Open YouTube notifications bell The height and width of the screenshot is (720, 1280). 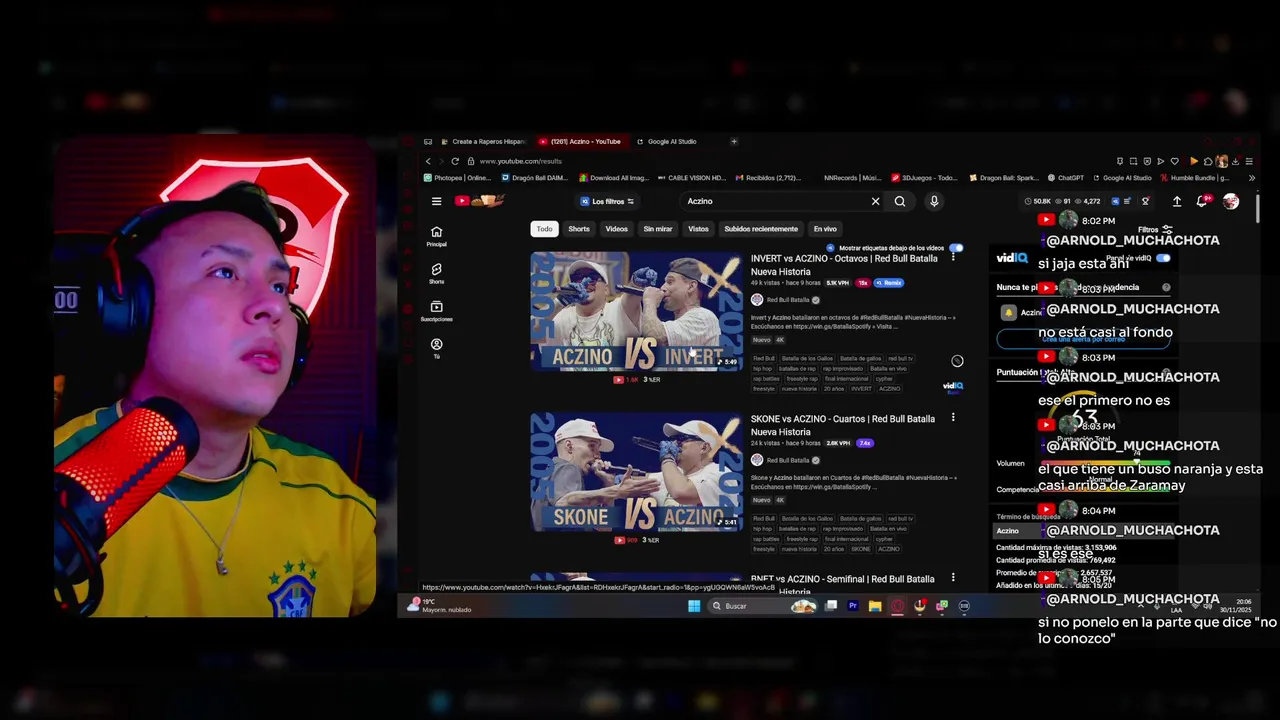click(x=1203, y=201)
